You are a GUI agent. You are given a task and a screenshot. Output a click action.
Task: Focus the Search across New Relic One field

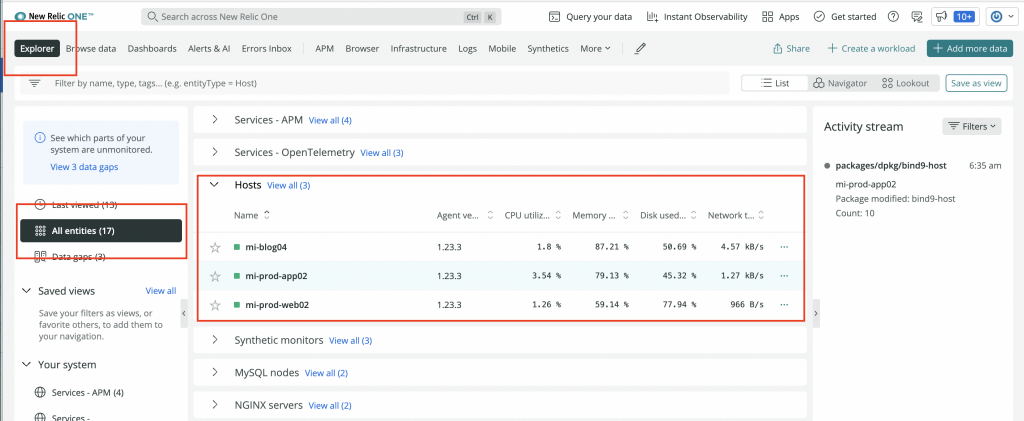(x=321, y=17)
